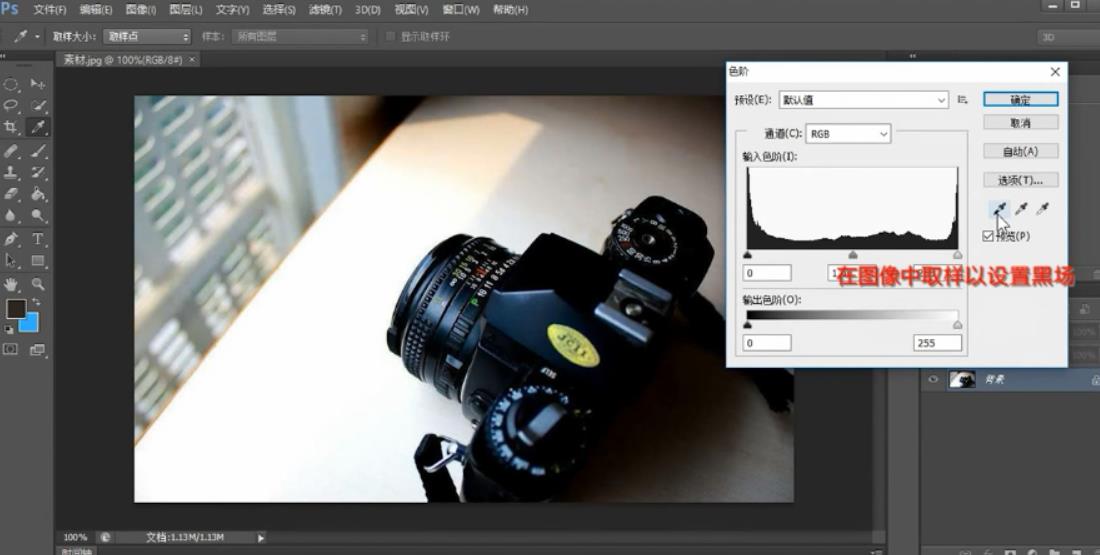Select the Rectangle shape tool
The width and height of the screenshot is (1100, 555).
pyautogui.click(x=38, y=260)
